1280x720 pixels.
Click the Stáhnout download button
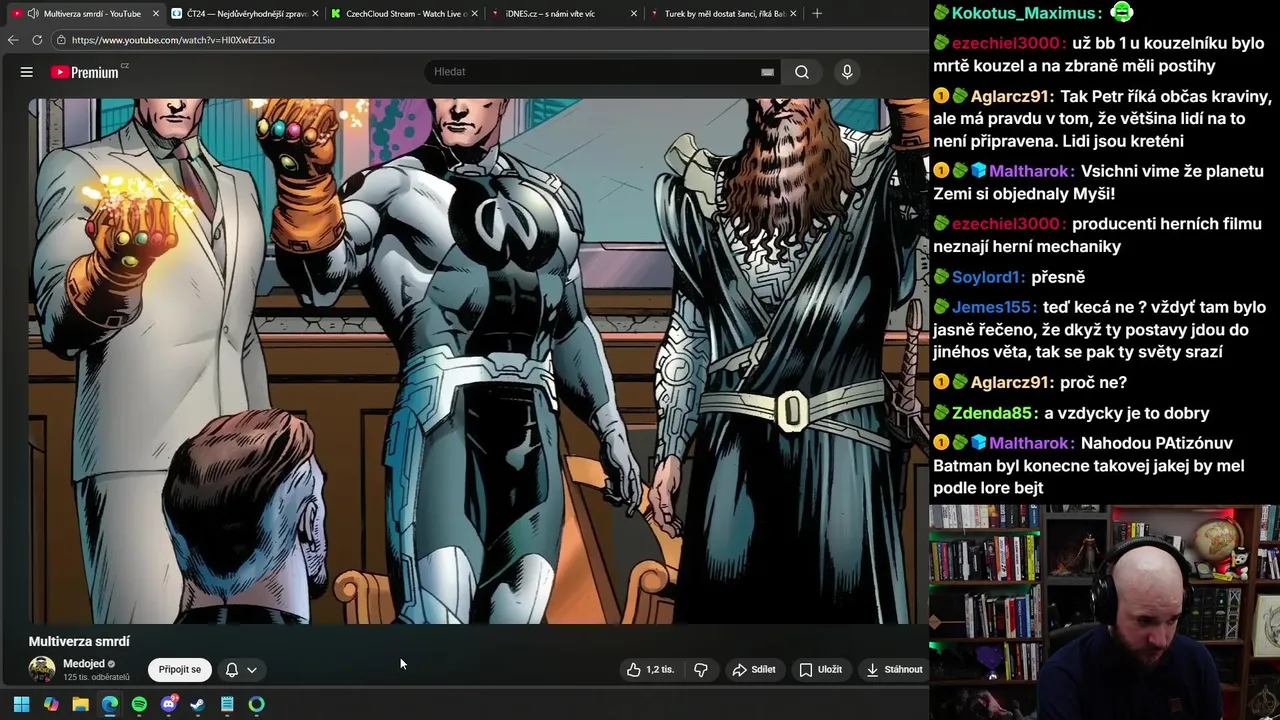point(894,670)
